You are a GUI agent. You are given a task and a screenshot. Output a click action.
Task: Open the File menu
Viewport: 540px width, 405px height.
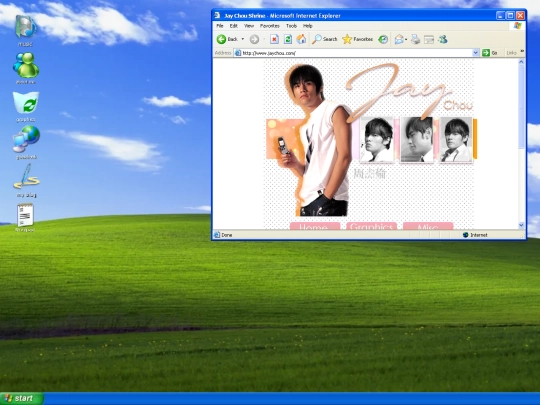(x=220, y=26)
